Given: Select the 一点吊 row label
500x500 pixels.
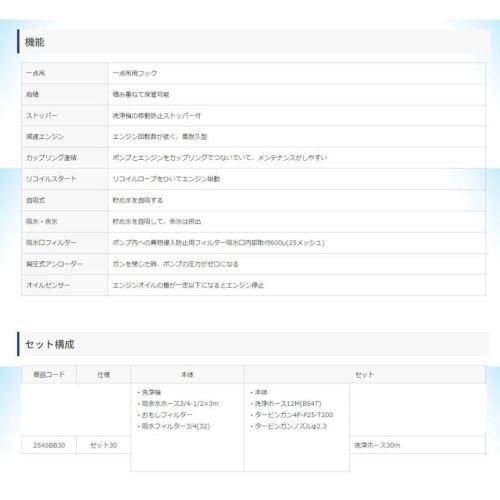Looking at the screenshot, I should coord(36,73).
